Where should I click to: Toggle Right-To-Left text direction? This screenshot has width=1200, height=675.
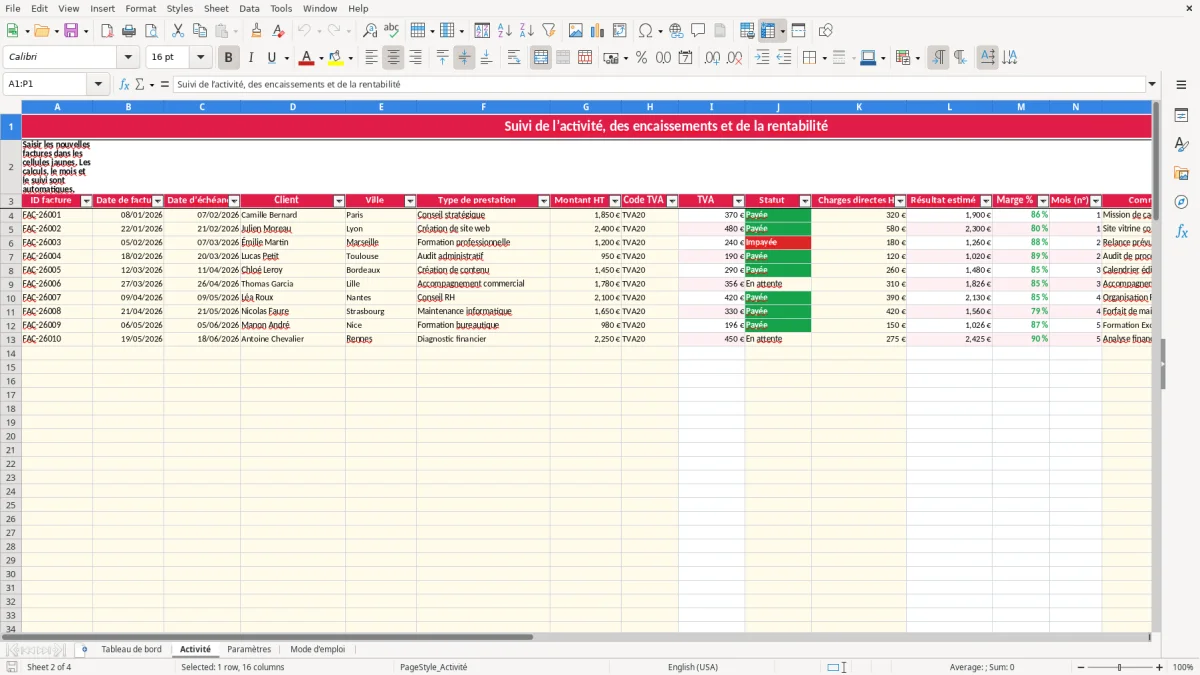[x=960, y=58]
